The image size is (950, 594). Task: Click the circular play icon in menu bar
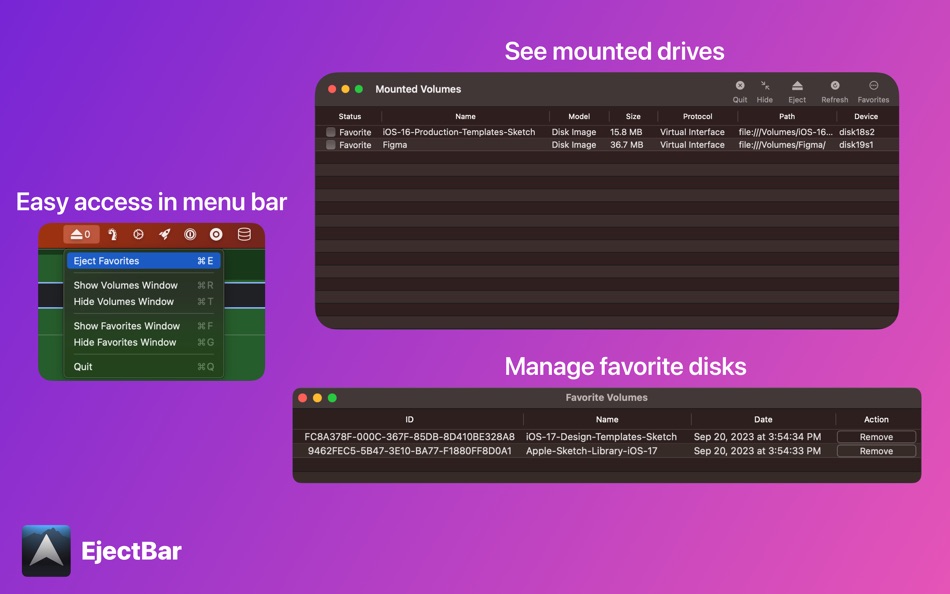point(138,234)
